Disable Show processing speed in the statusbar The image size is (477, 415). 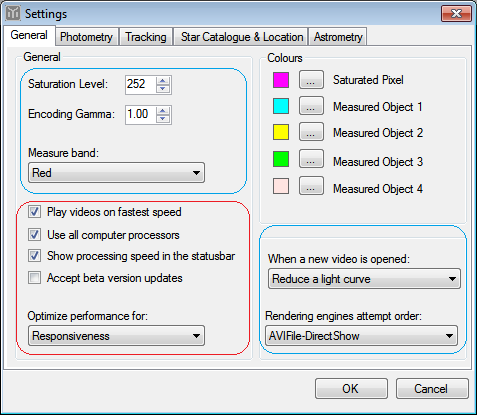(x=34, y=256)
